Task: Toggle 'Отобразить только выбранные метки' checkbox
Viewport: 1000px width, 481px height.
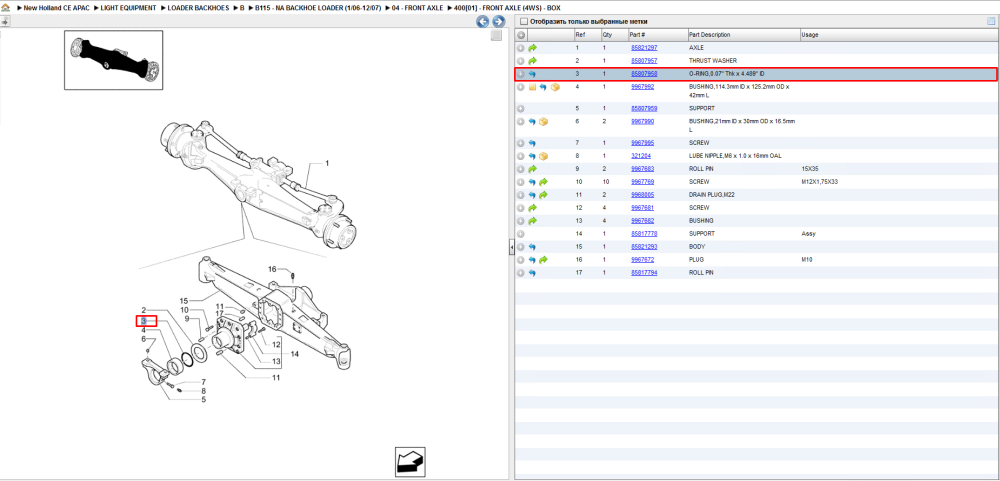Action: [x=524, y=22]
